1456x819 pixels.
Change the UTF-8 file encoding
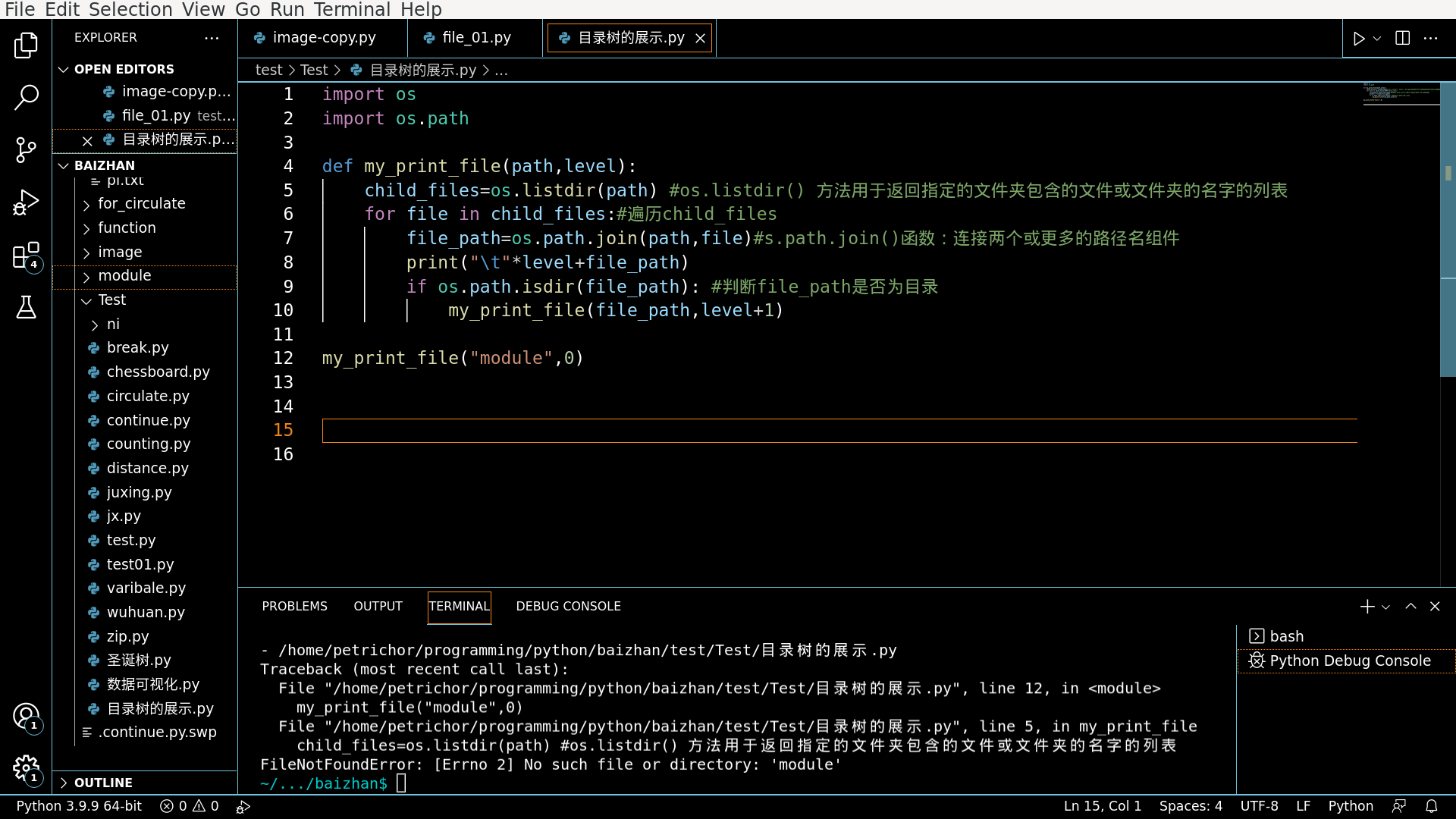[x=1259, y=806]
